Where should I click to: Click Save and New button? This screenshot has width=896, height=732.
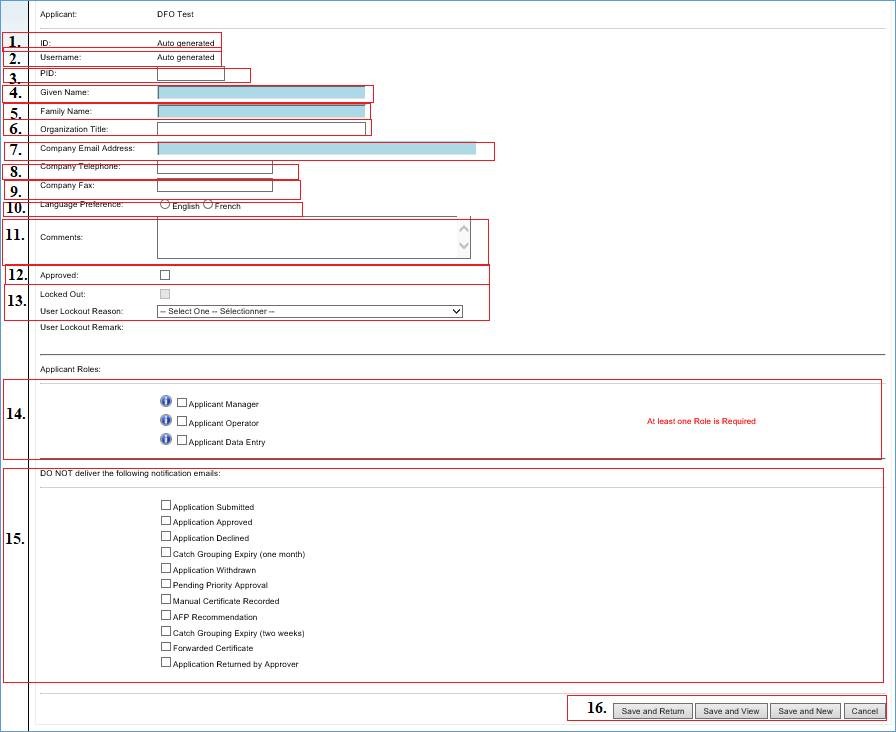tap(805, 711)
